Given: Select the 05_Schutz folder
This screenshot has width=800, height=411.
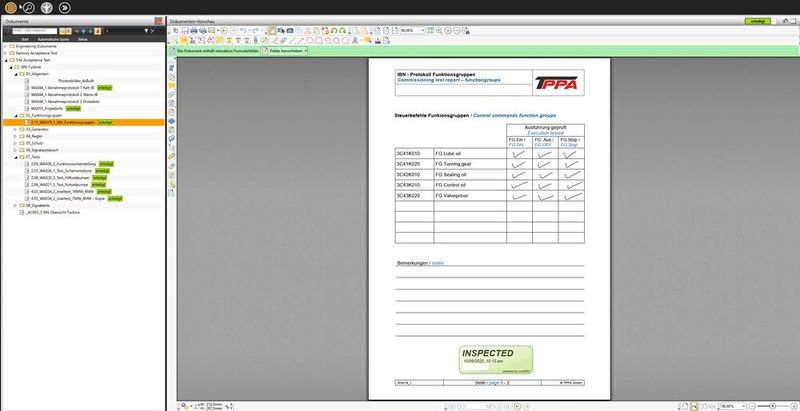Looking at the screenshot, I should (34, 143).
